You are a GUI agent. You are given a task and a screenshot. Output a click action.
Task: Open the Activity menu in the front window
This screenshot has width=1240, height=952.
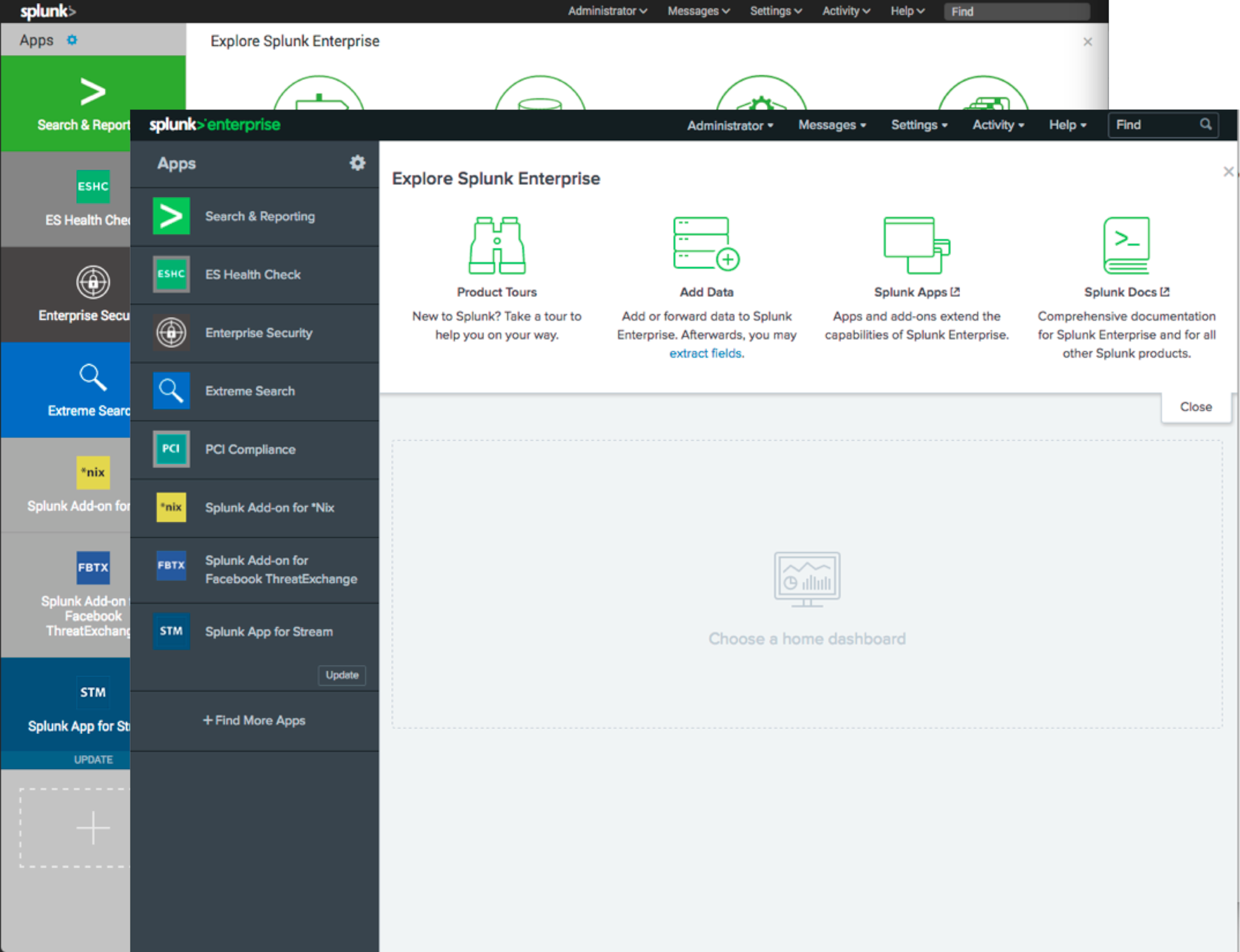pyautogui.click(x=998, y=125)
